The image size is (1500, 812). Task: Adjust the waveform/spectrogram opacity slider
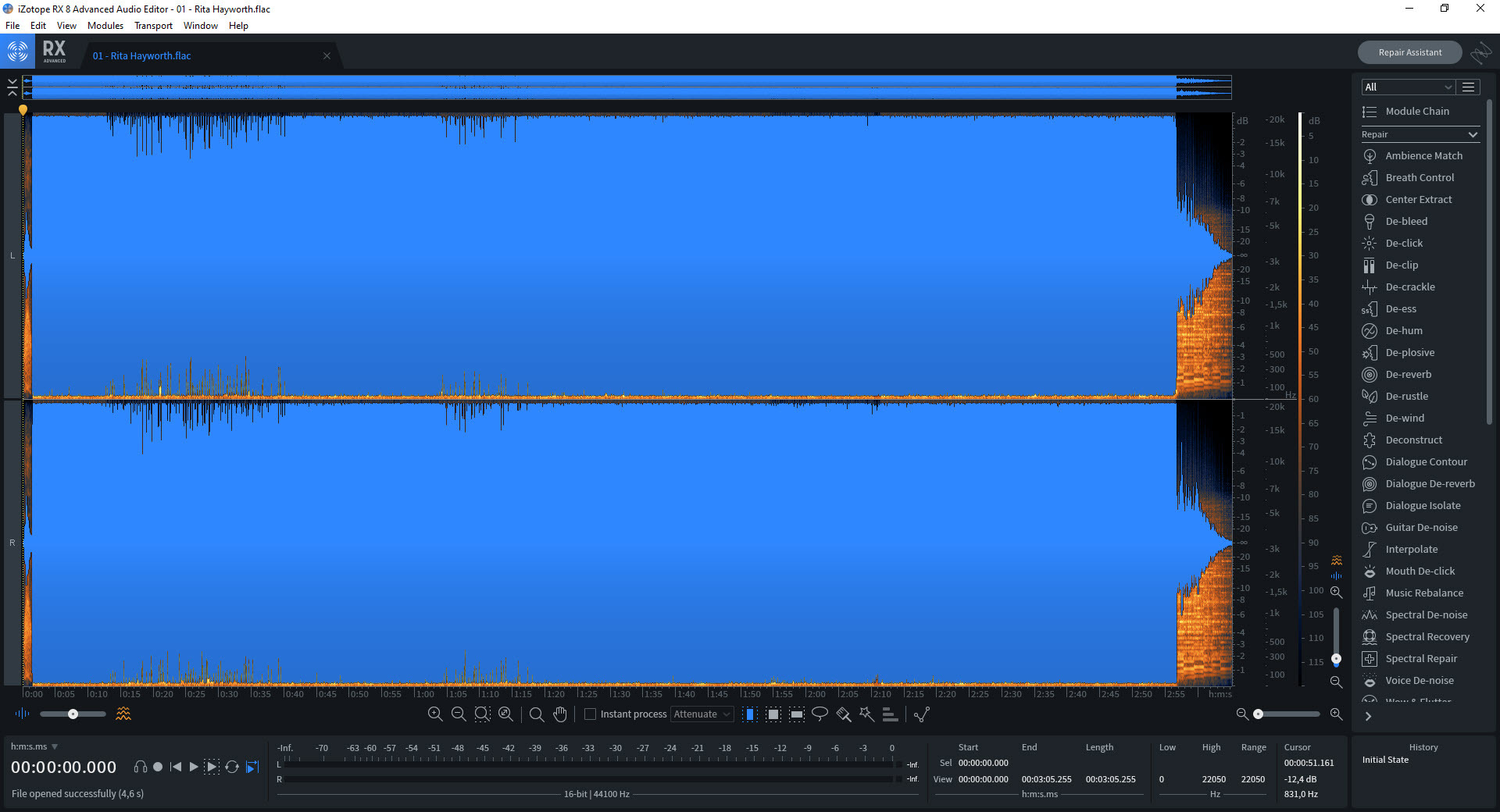[73, 714]
